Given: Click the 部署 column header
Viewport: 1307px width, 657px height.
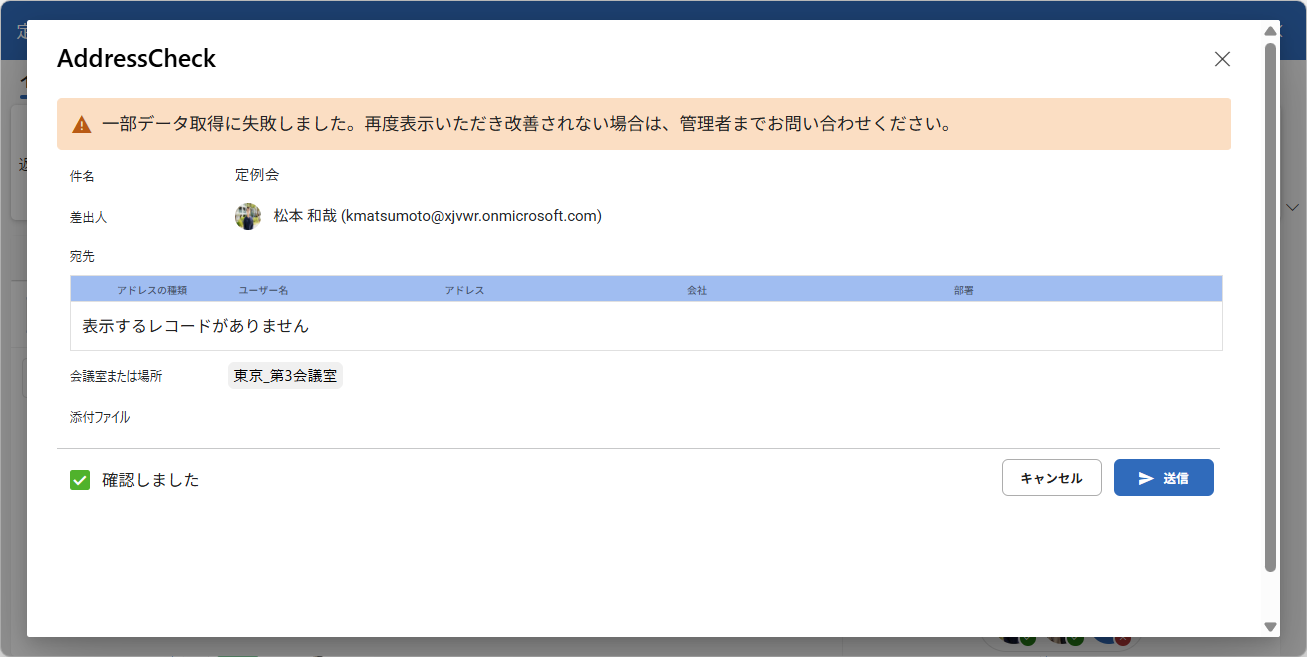Looking at the screenshot, I should [964, 290].
